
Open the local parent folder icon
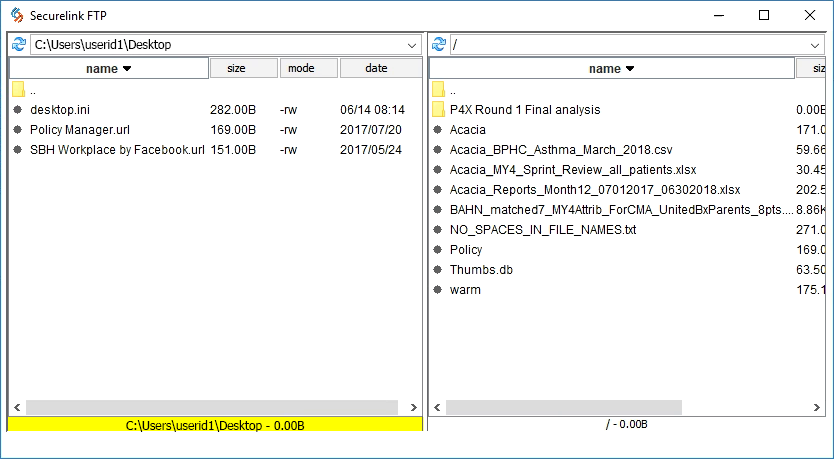tap(18, 90)
